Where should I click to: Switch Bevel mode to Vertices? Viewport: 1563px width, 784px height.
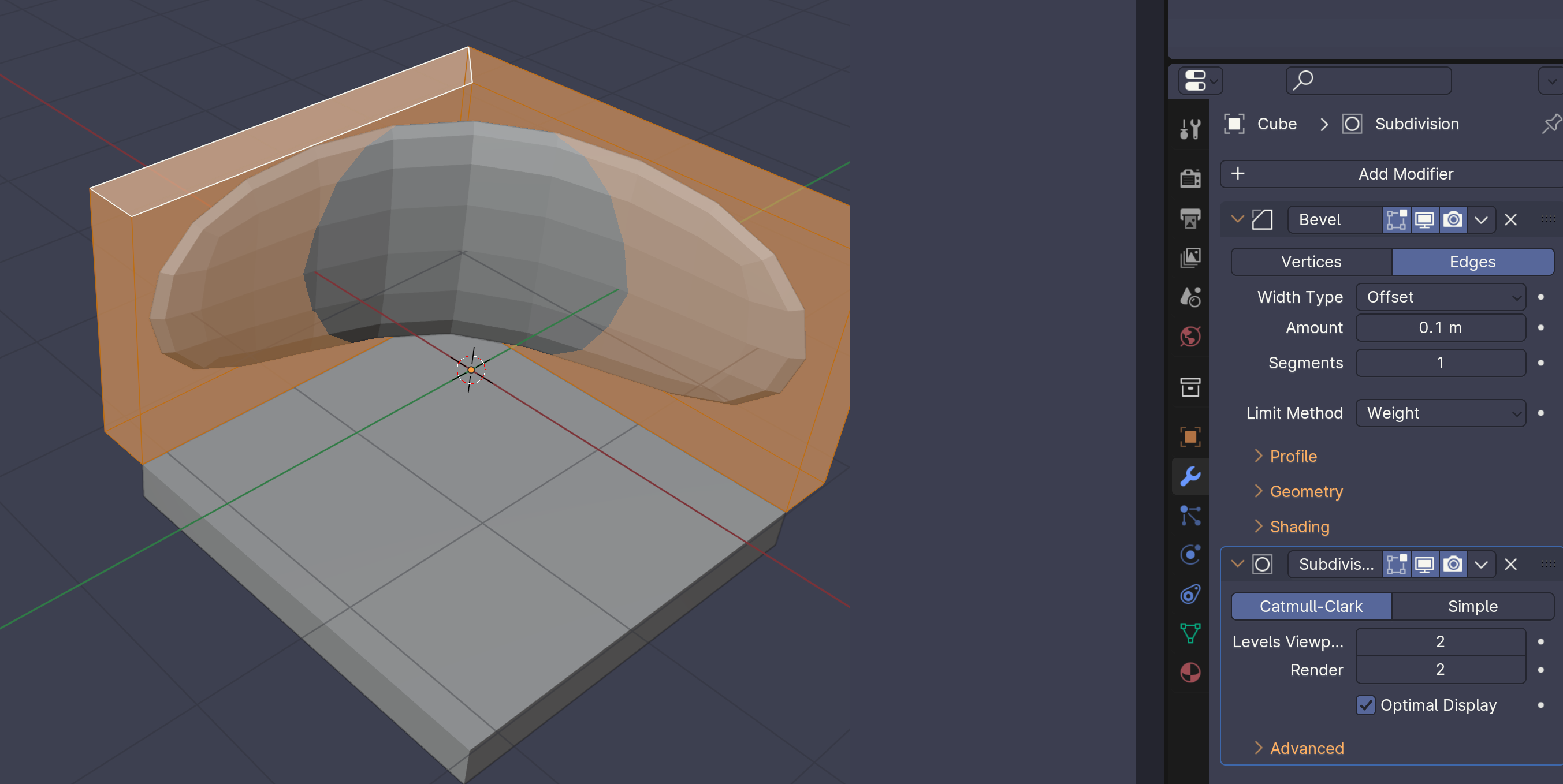(1311, 262)
